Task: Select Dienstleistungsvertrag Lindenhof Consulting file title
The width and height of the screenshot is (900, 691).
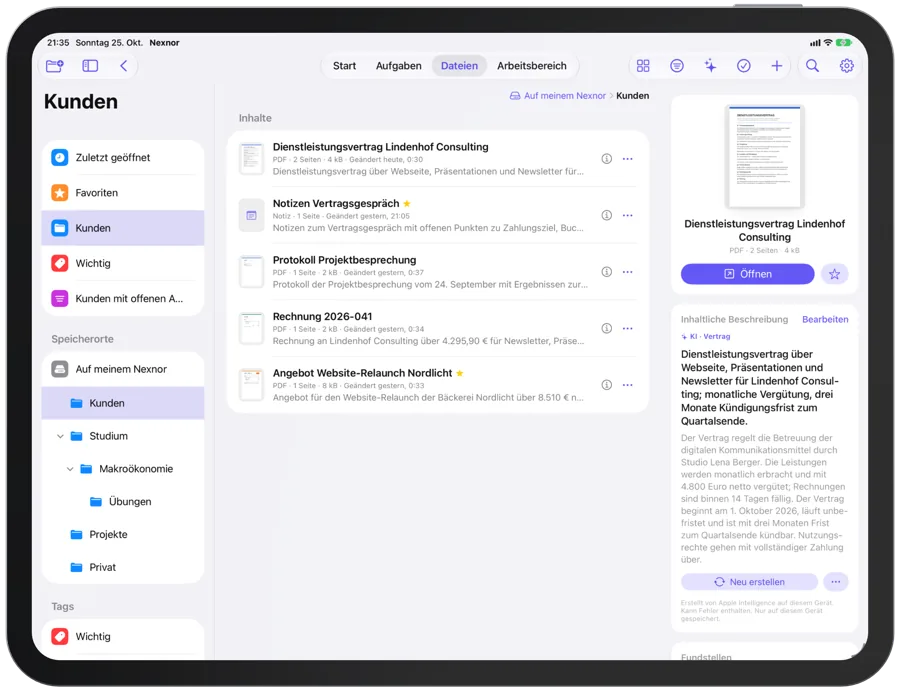Action: tap(381, 147)
